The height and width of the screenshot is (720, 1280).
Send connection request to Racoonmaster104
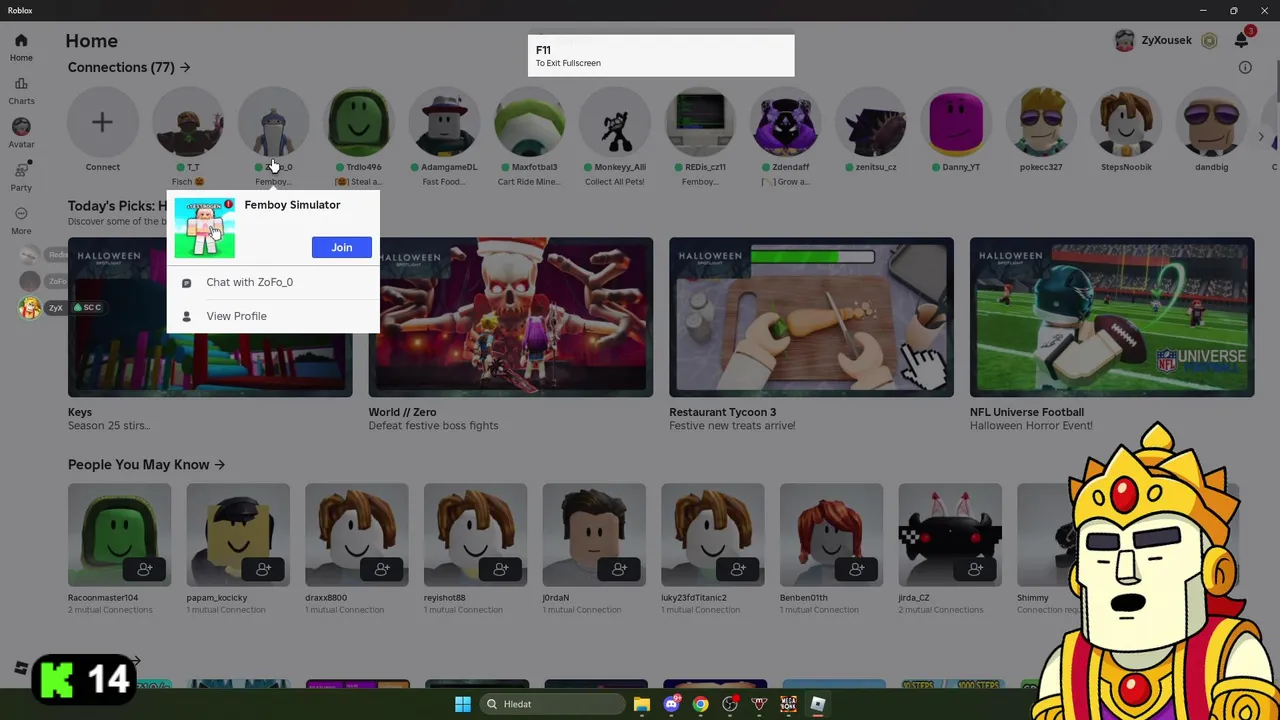(x=145, y=569)
